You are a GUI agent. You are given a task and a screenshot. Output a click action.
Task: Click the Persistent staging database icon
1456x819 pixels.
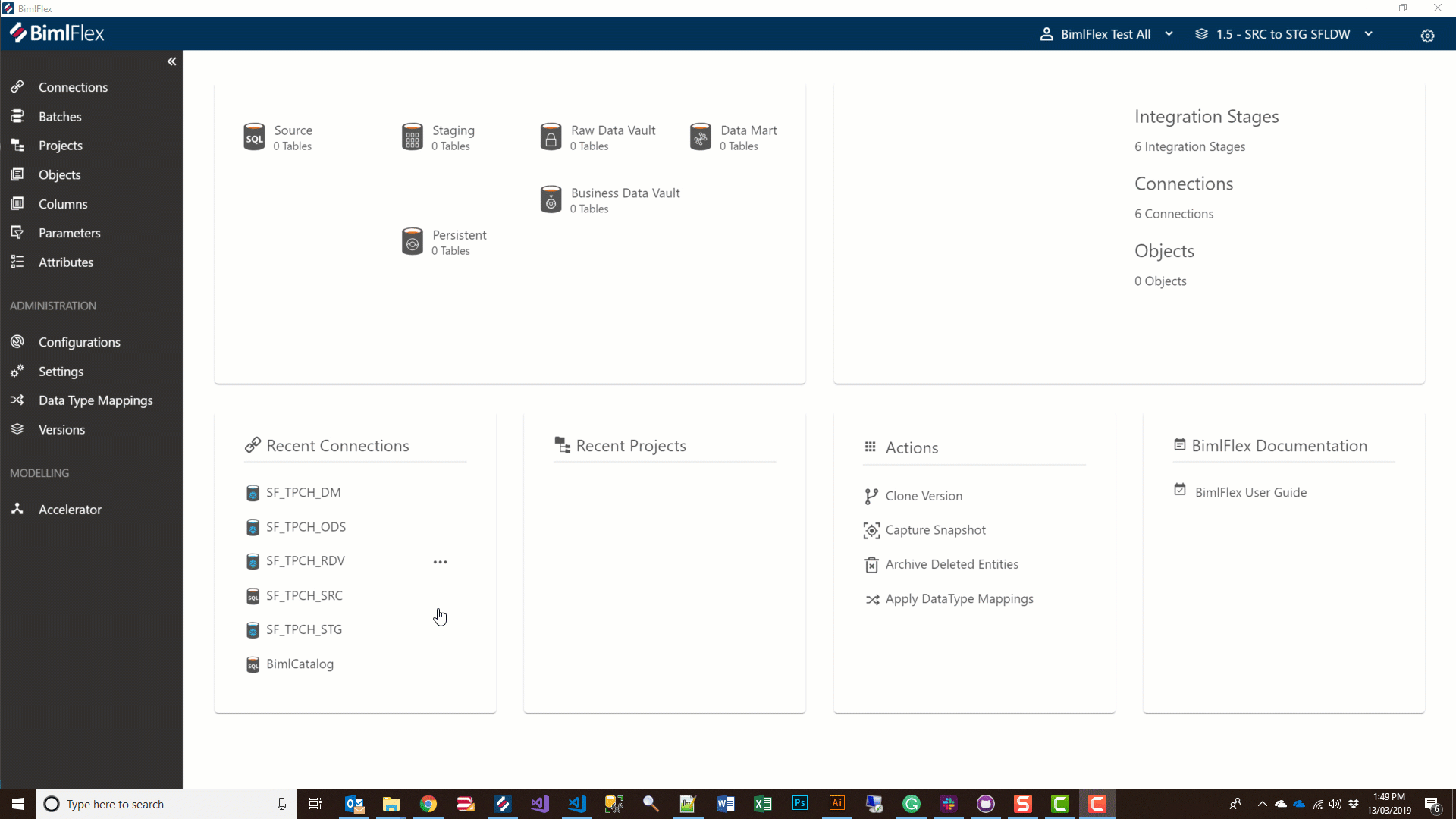412,241
